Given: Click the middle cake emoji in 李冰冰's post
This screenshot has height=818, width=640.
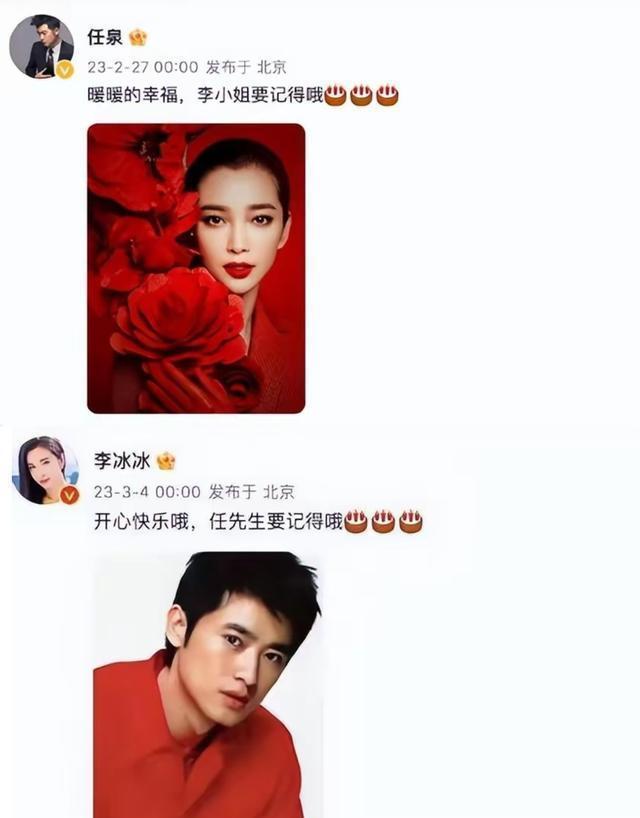Looking at the screenshot, I should click(383, 521).
